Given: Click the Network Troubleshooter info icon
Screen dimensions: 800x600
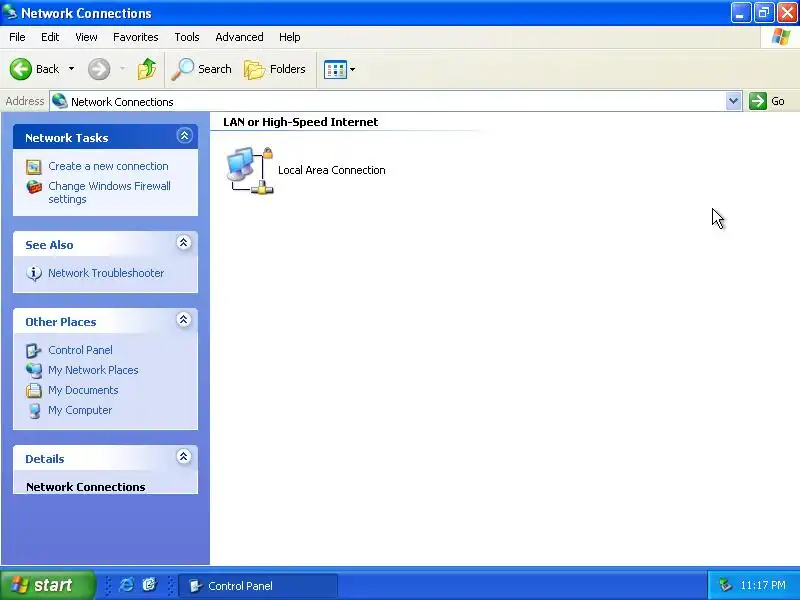Looking at the screenshot, I should click(x=34, y=273).
